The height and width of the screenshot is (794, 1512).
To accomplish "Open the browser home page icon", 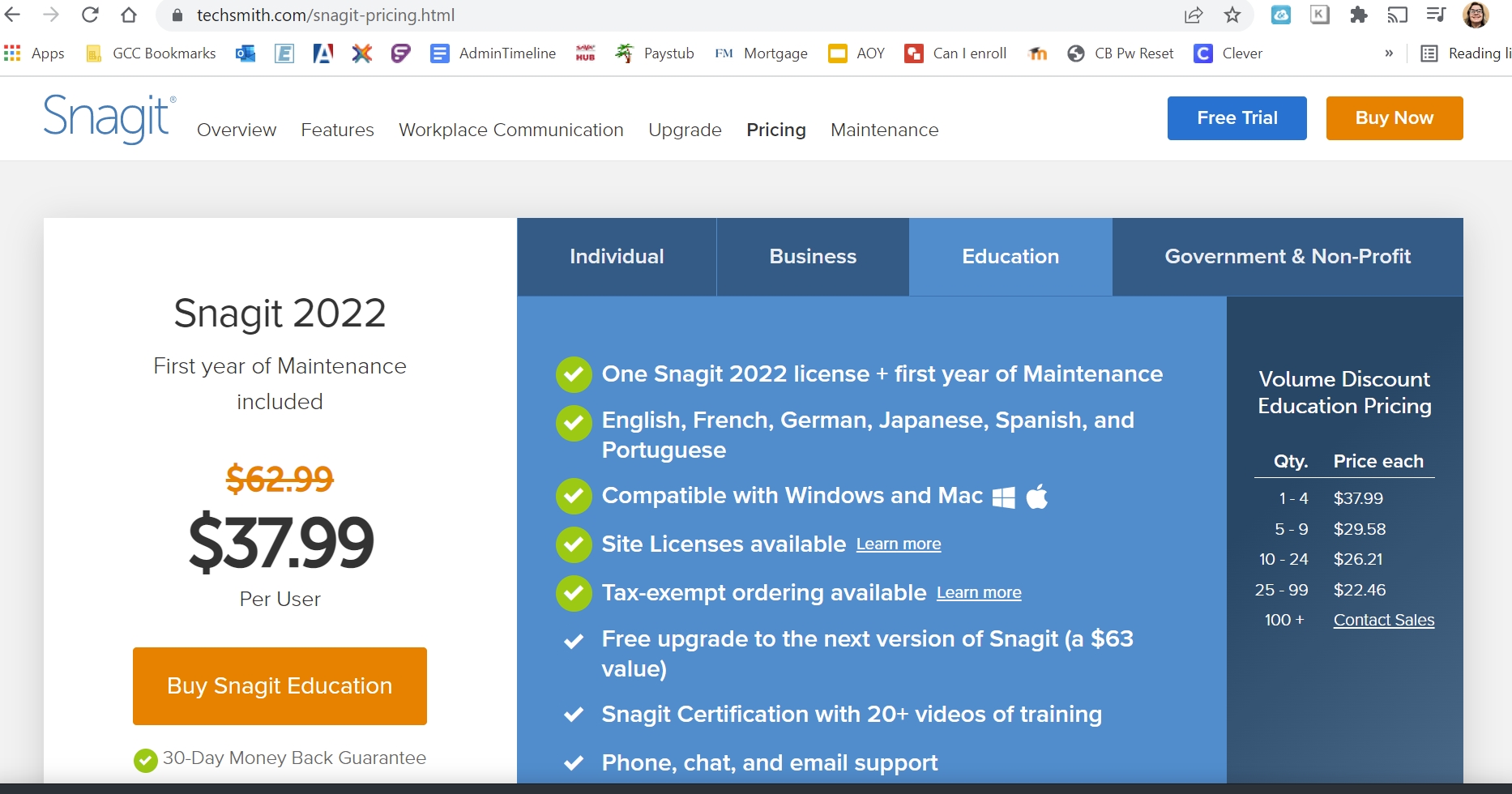I will [129, 15].
